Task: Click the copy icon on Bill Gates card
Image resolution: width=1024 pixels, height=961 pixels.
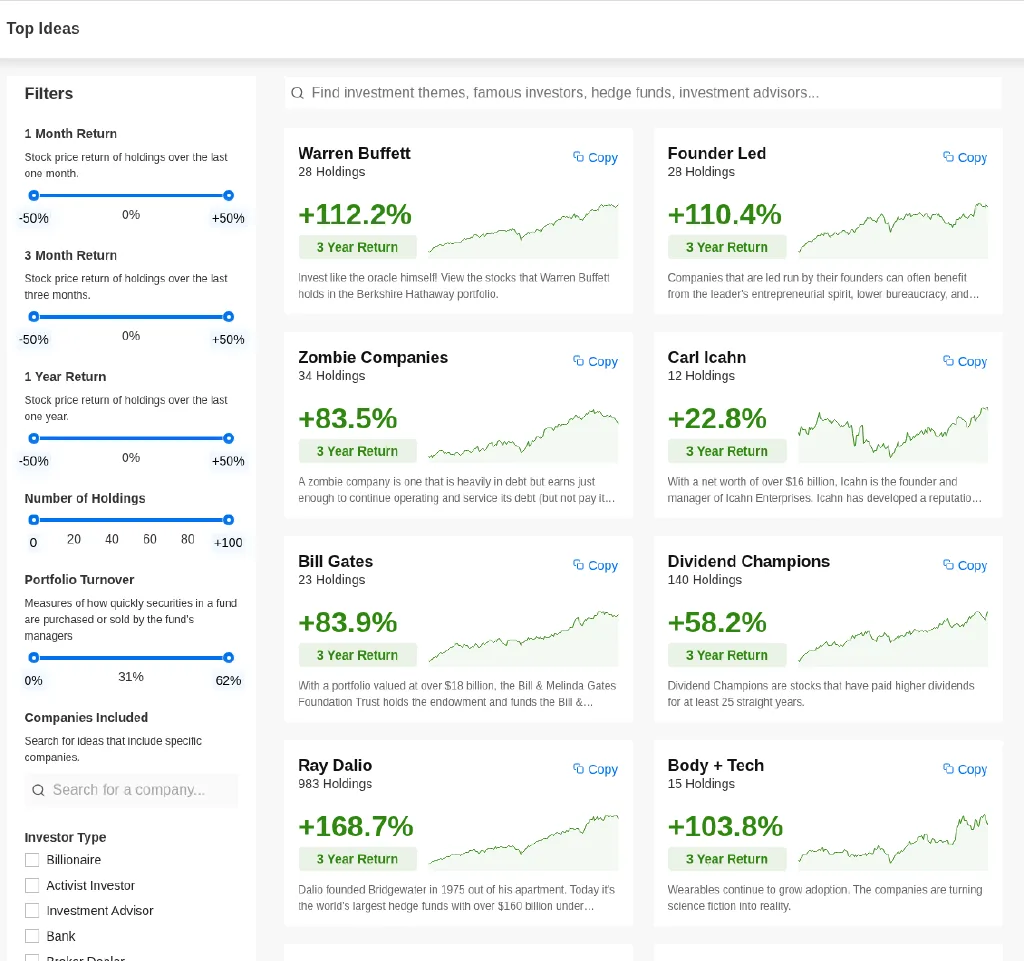Action: point(579,565)
